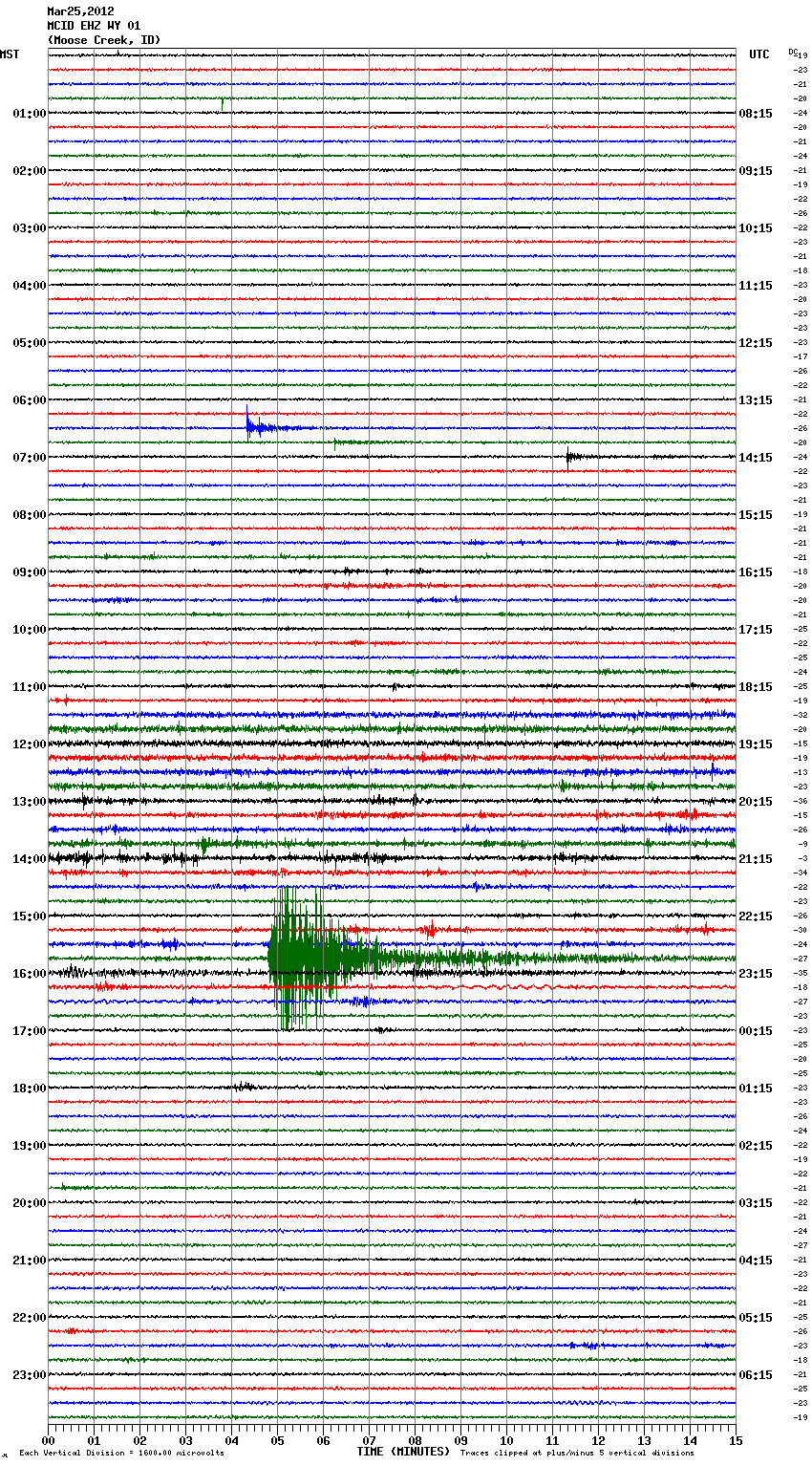Viewport: 812px width, 1466px height.
Task: Click the TIME (MINUTES) axis title
Action: click(402, 1452)
